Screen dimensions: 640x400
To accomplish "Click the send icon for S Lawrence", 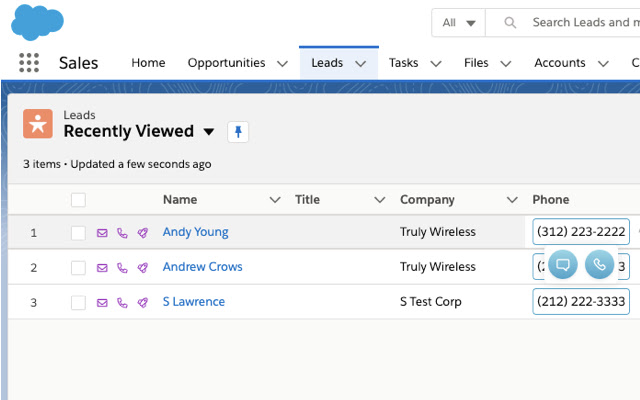I will (x=143, y=302).
